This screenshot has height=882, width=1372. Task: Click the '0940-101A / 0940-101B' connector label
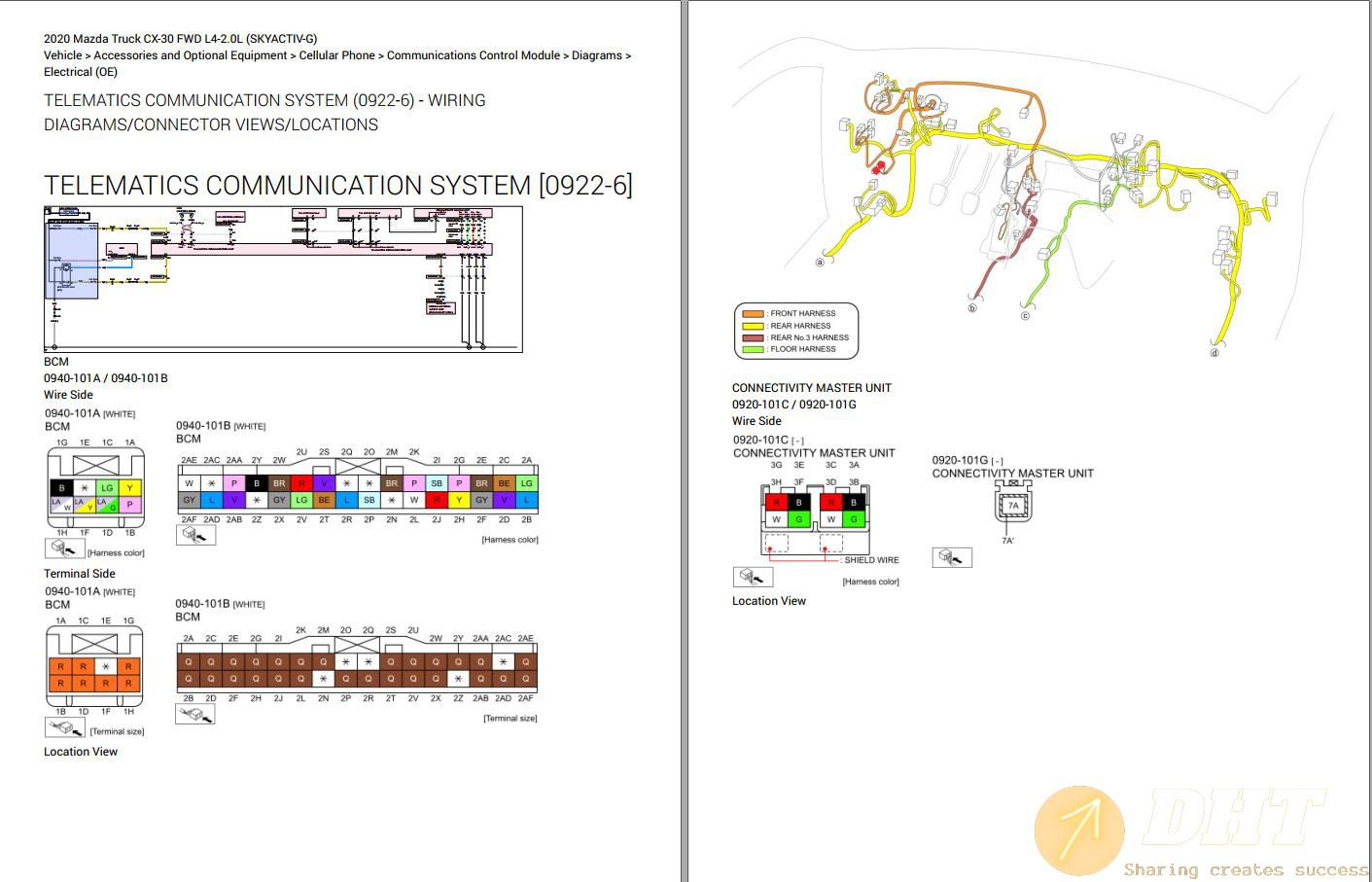coord(106,378)
